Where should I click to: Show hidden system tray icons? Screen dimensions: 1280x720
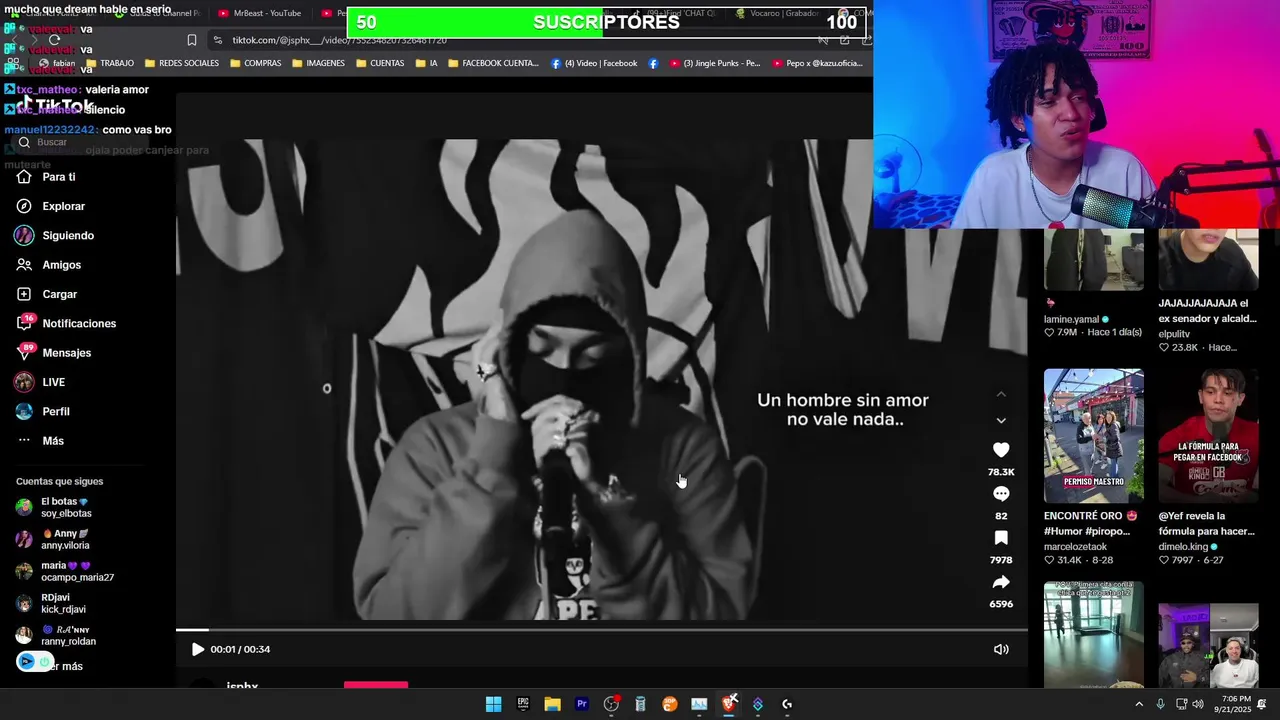(x=1139, y=704)
